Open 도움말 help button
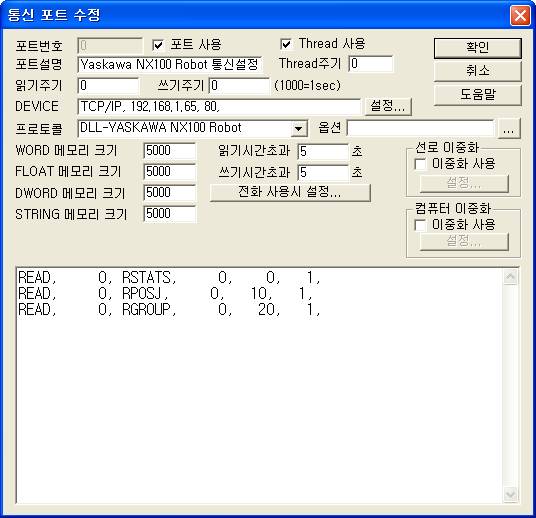The width and height of the screenshot is (536, 518). tap(478, 95)
